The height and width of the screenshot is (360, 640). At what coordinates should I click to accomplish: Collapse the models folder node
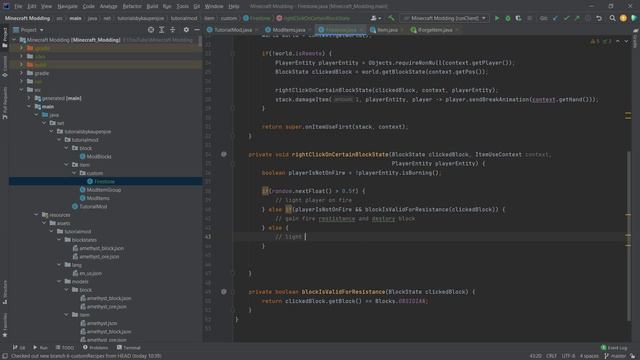click(x=59, y=281)
